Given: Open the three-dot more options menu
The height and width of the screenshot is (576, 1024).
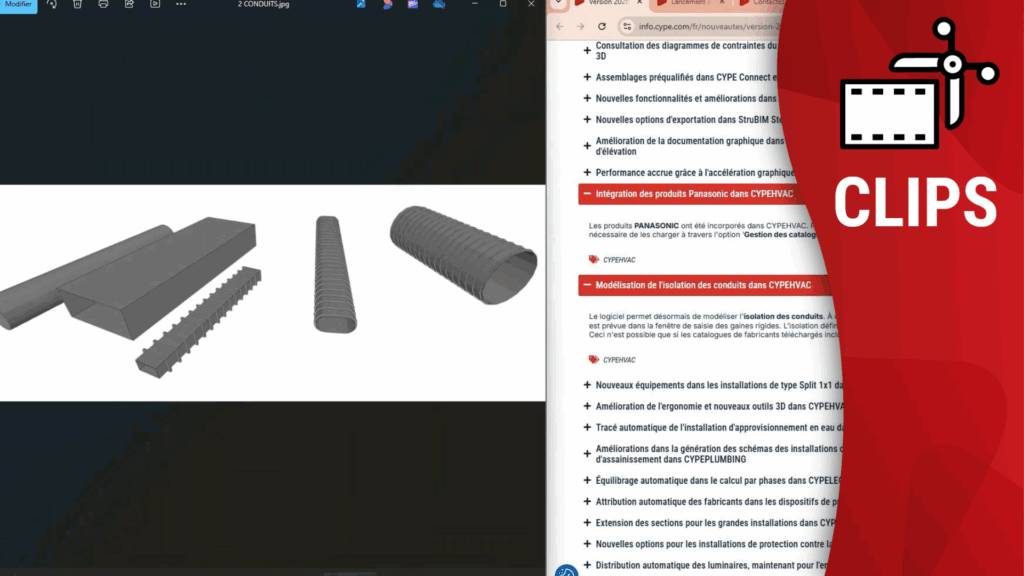Looking at the screenshot, I should click(181, 5).
